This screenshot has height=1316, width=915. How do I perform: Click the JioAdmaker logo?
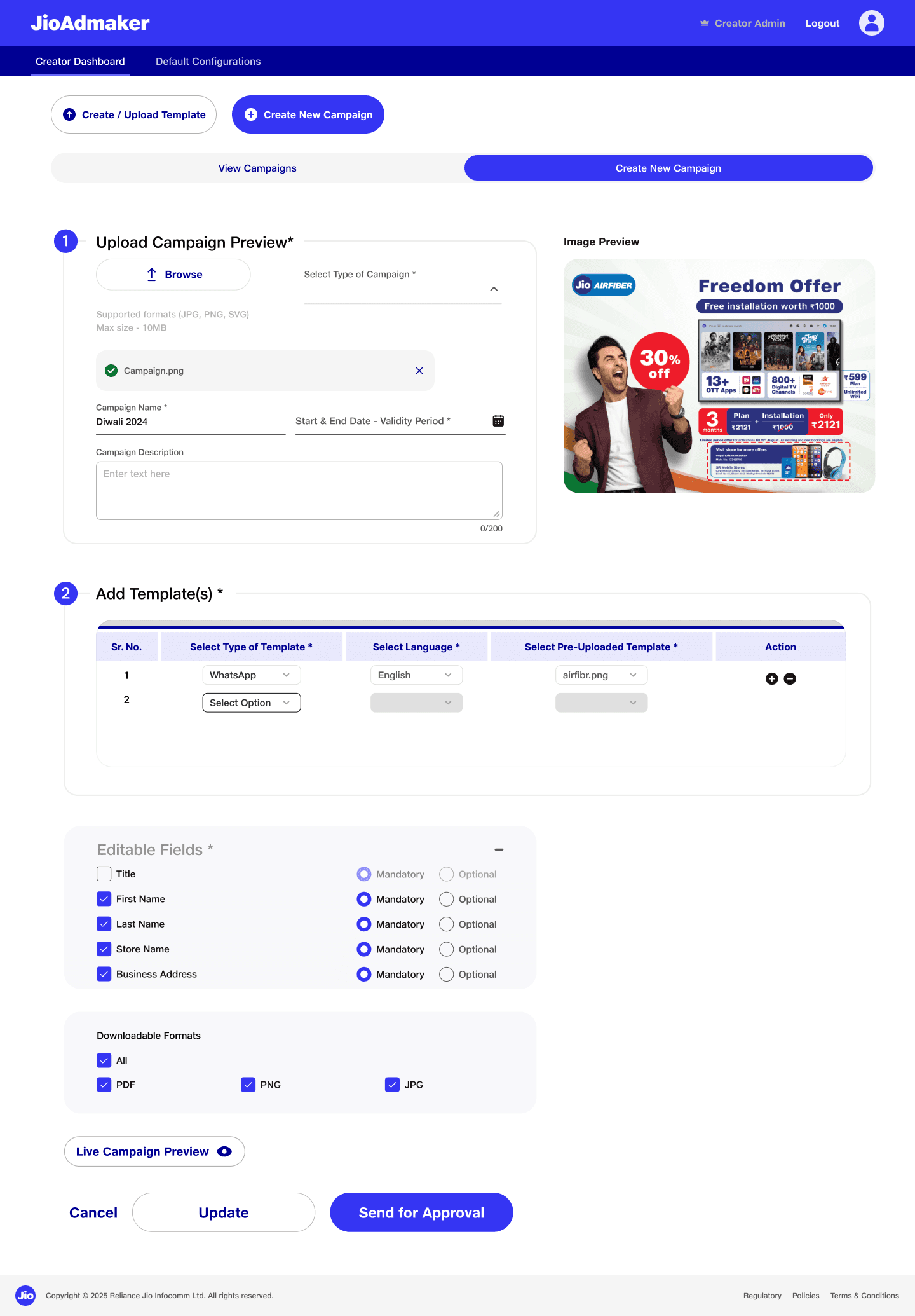coord(90,23)
